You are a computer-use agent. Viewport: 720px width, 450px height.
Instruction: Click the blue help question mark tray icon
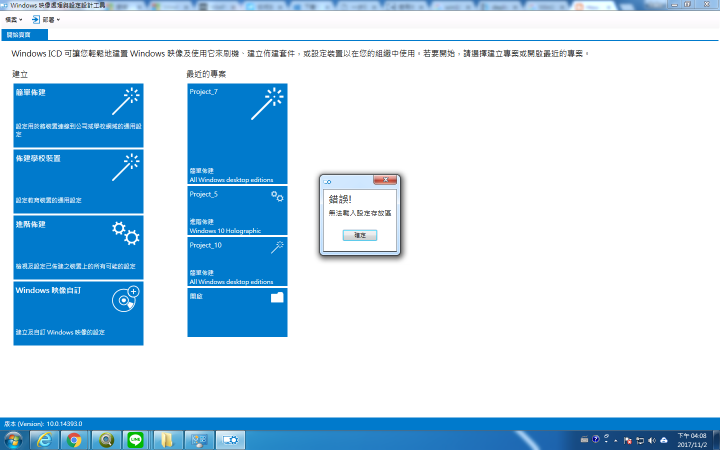[596, 439]
